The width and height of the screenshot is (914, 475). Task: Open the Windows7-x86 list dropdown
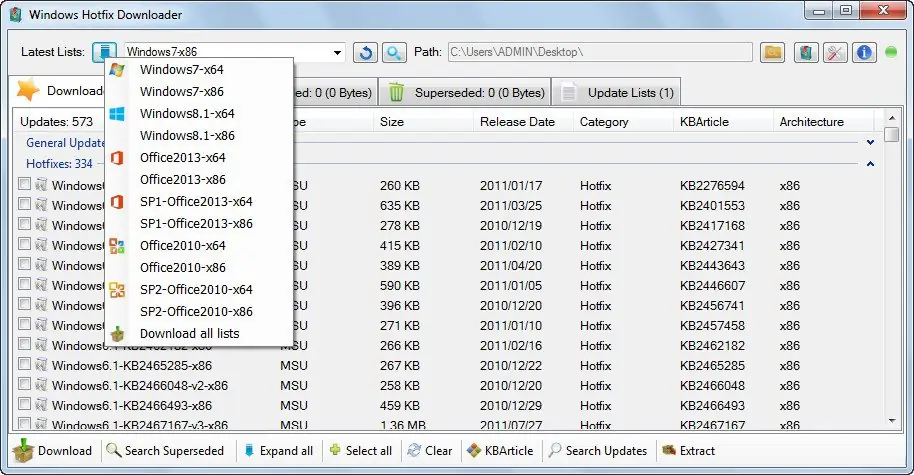tap(337, 52)
